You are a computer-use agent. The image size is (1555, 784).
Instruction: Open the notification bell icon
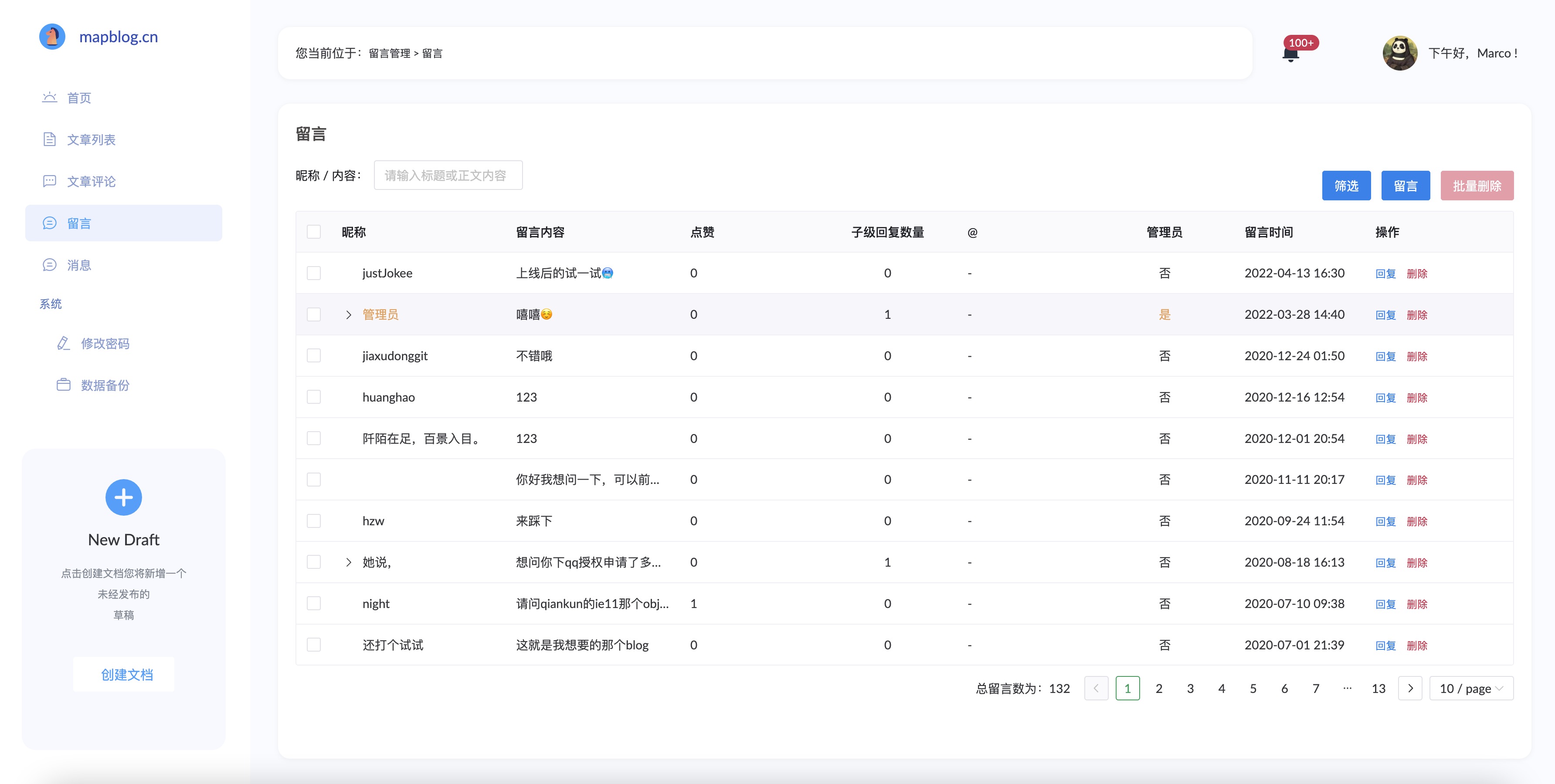[1290, 55]
